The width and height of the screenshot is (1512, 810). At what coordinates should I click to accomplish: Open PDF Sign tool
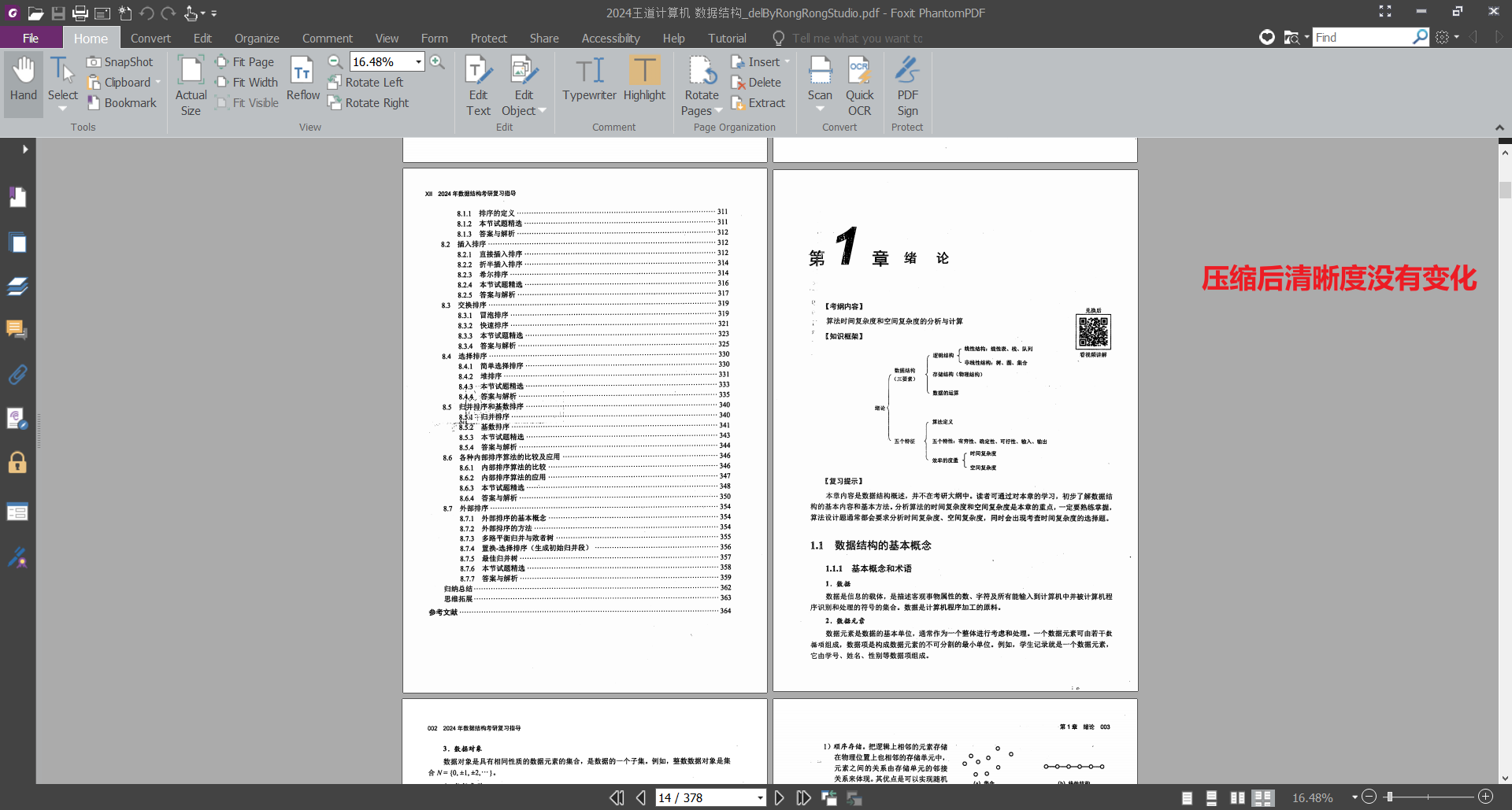907,86
